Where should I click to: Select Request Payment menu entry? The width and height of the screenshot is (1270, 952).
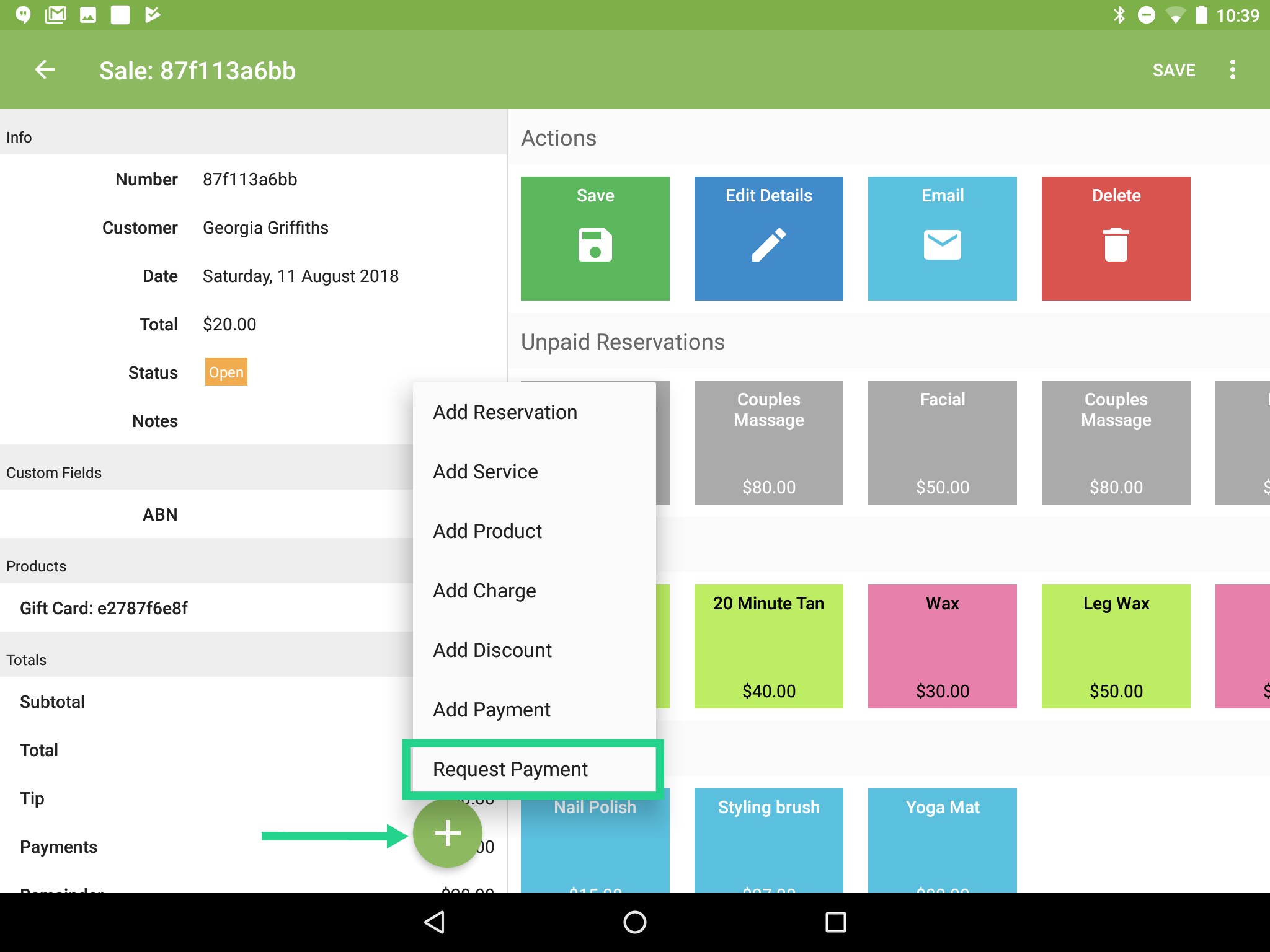pos(534,769)
